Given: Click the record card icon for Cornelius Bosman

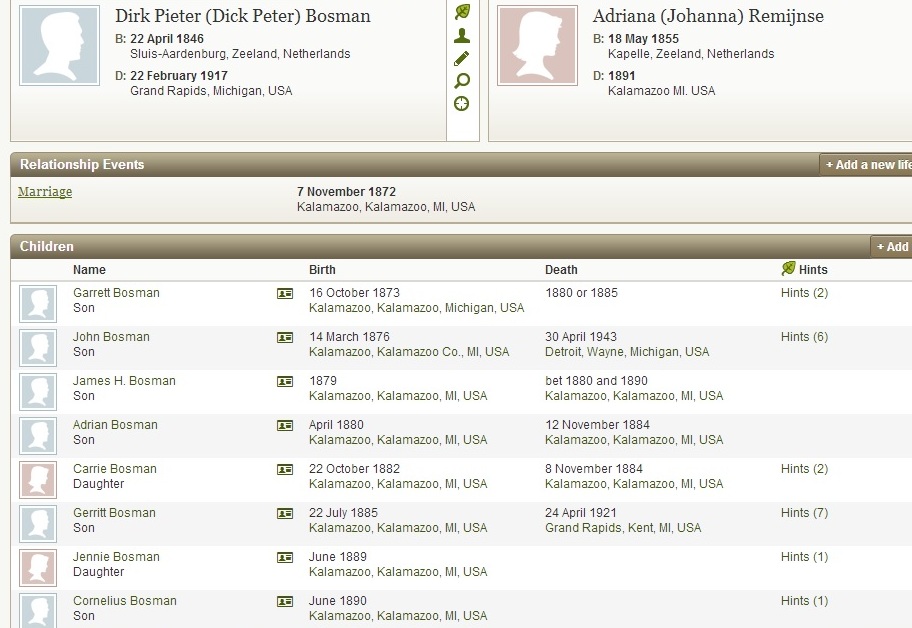Looking at the screenshot, I should coord(285,602).
